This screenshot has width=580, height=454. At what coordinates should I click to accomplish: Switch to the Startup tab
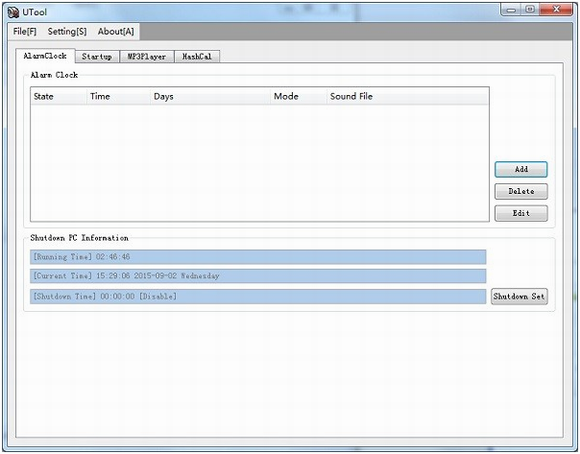coord(97,57)
